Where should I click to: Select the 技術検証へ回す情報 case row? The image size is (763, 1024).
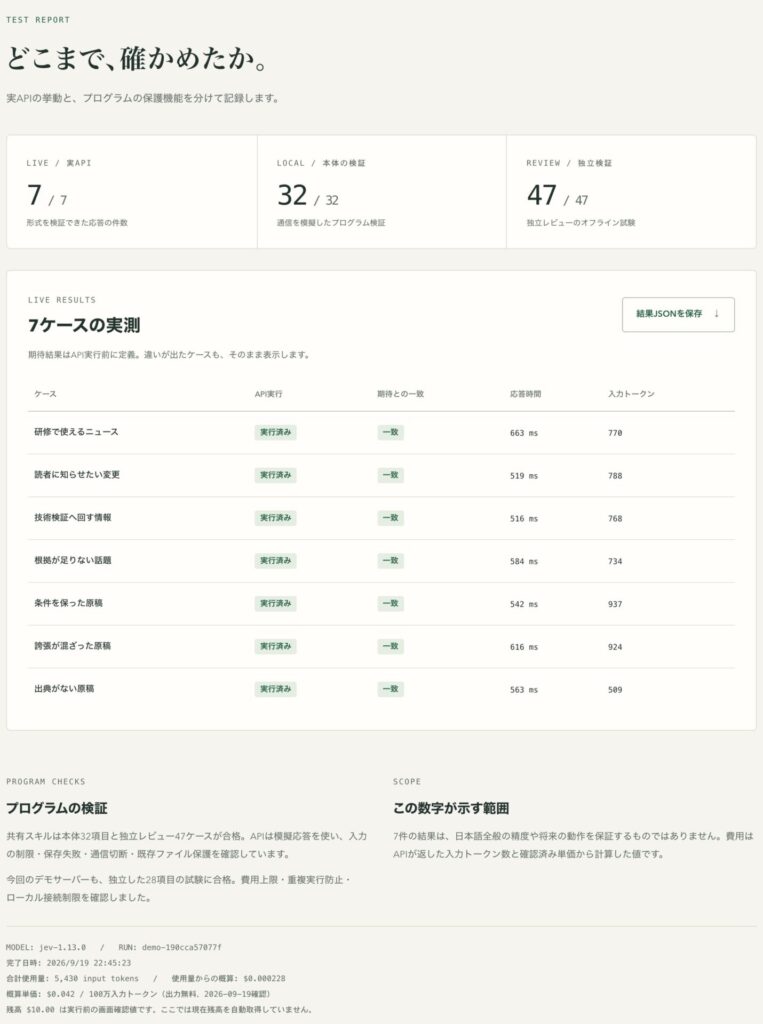click(381, 518)
